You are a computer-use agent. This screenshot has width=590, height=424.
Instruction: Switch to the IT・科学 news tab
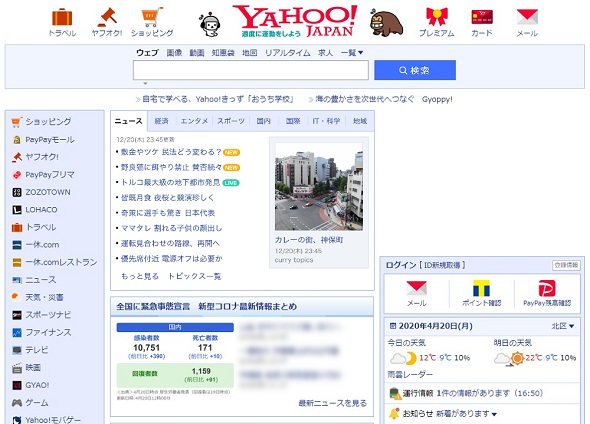point(326,121)
